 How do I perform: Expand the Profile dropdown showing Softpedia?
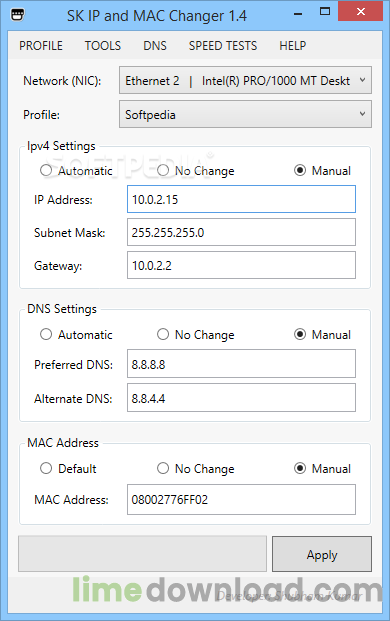click(x=245, y=114)
